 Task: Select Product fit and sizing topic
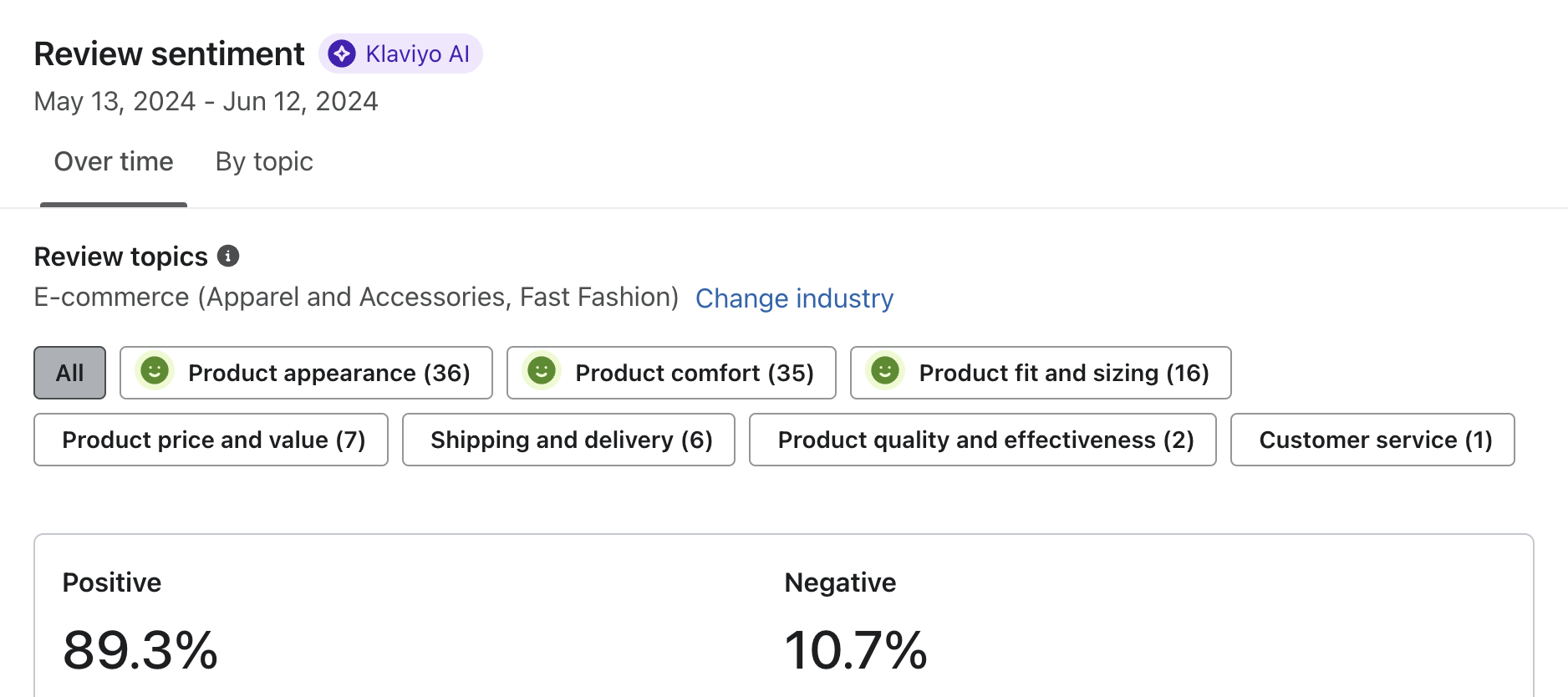tap(1041, 372)
